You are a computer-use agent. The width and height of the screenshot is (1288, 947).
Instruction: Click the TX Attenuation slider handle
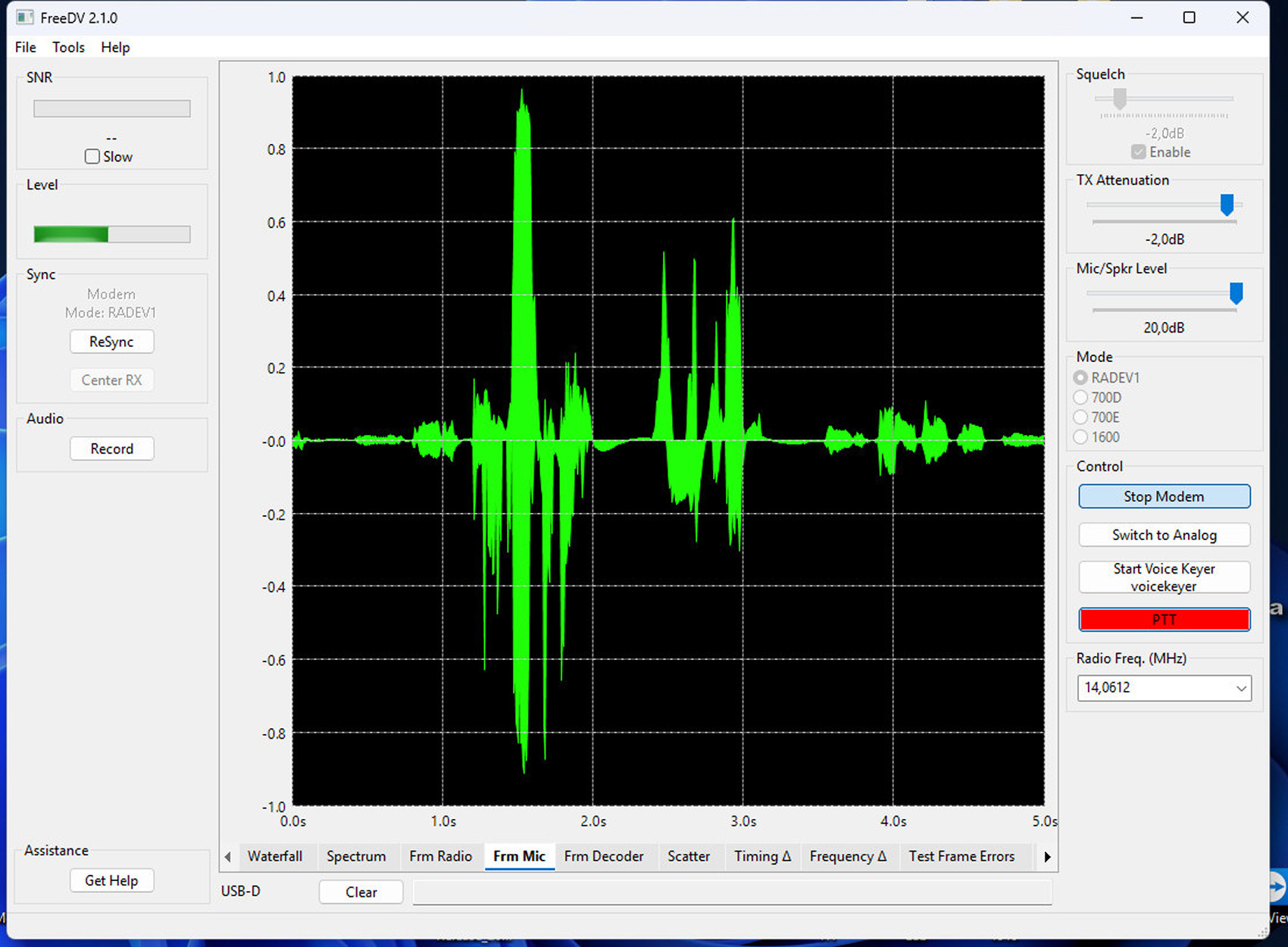pos(1227,205)
